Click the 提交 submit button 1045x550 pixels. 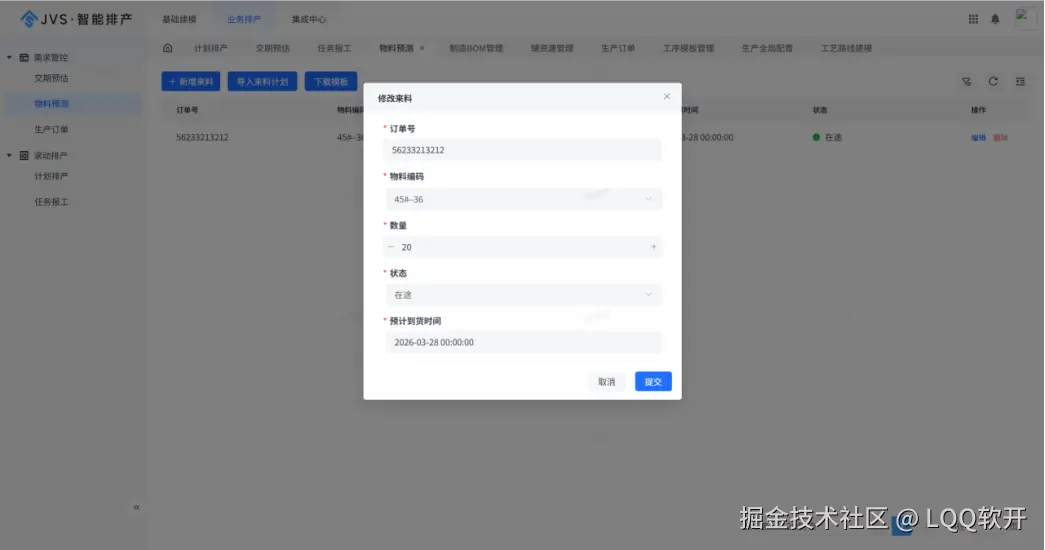click(653, 381)
